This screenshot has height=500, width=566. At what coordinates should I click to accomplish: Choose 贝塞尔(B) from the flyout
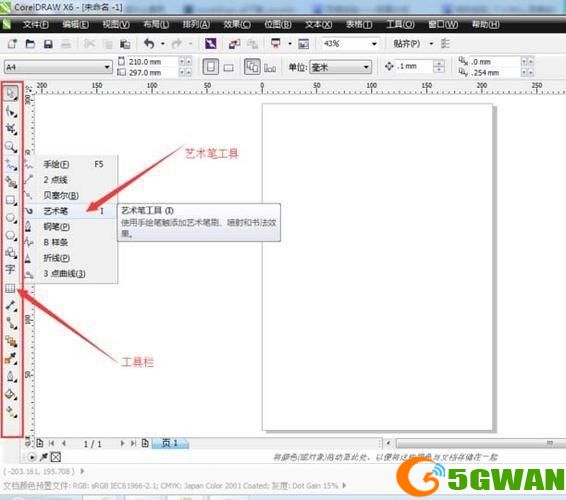[71, 195]
